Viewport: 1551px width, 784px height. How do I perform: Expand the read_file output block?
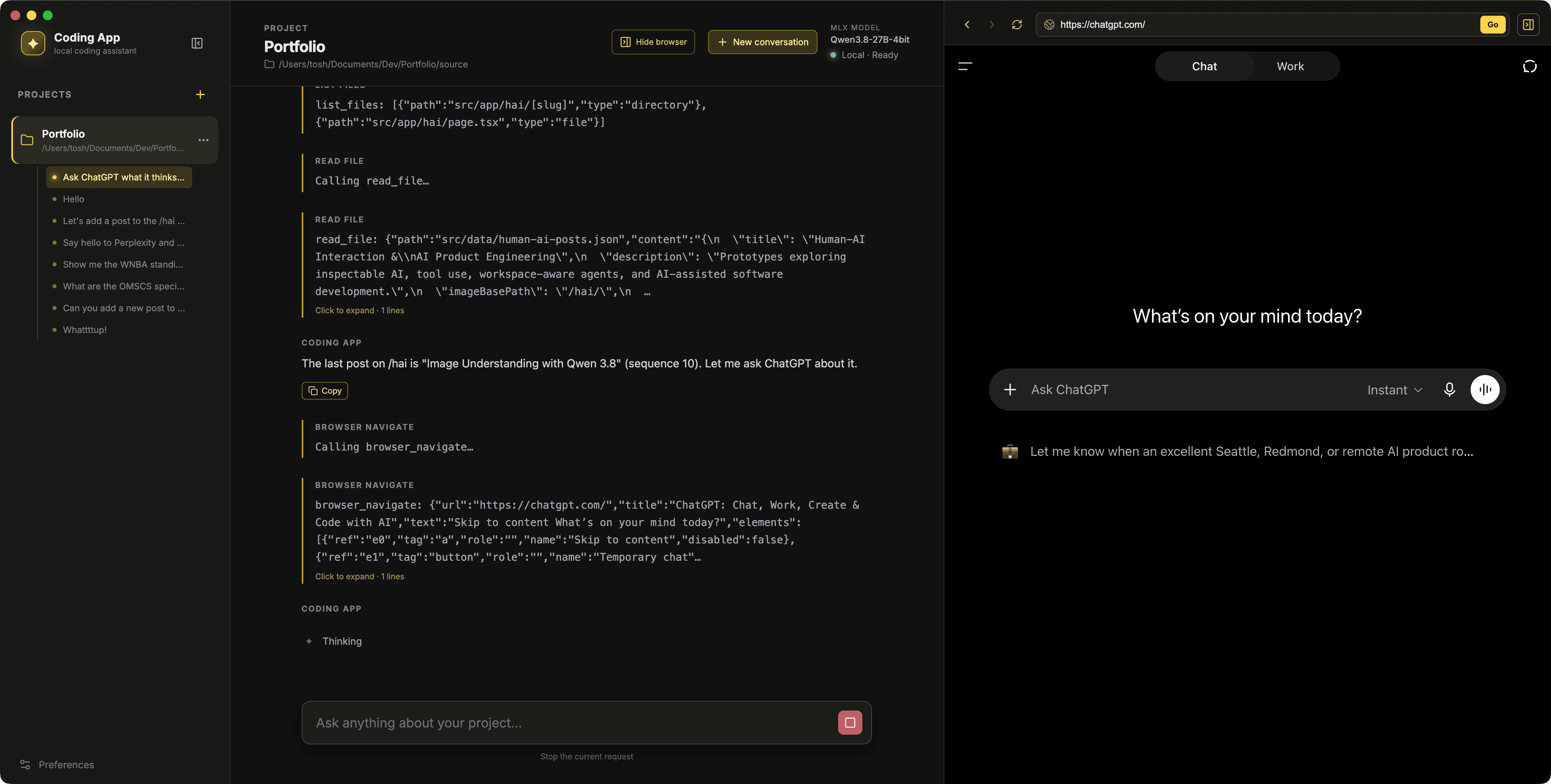pyautogui.click(x=359, y=310)
